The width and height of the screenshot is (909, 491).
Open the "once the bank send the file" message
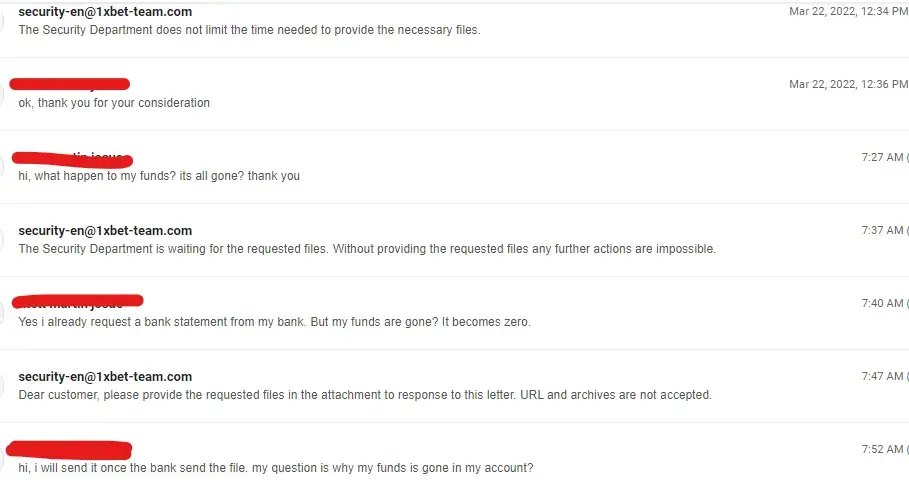pyautogui.click(x=276, y=468)
